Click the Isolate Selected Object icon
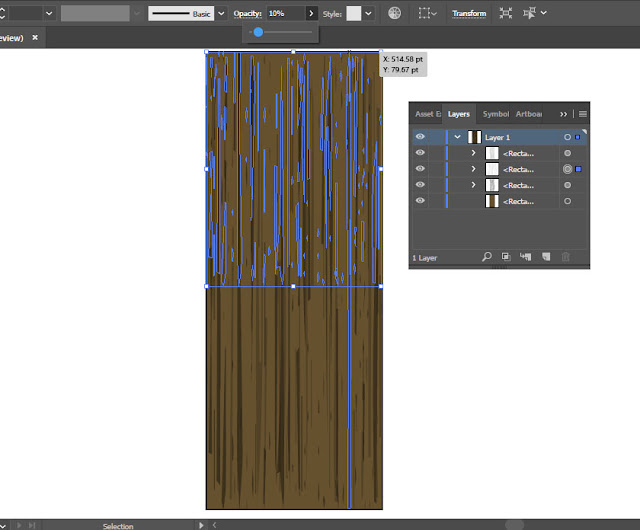The width and height of the screenshot is (640, 530). pyautogui.click(x=505, y=13)
